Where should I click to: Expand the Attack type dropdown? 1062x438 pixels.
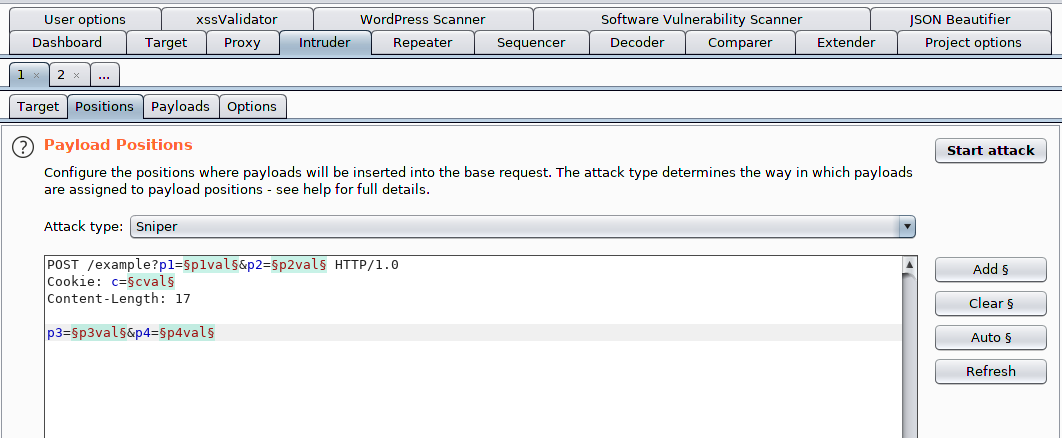[907, 227]
